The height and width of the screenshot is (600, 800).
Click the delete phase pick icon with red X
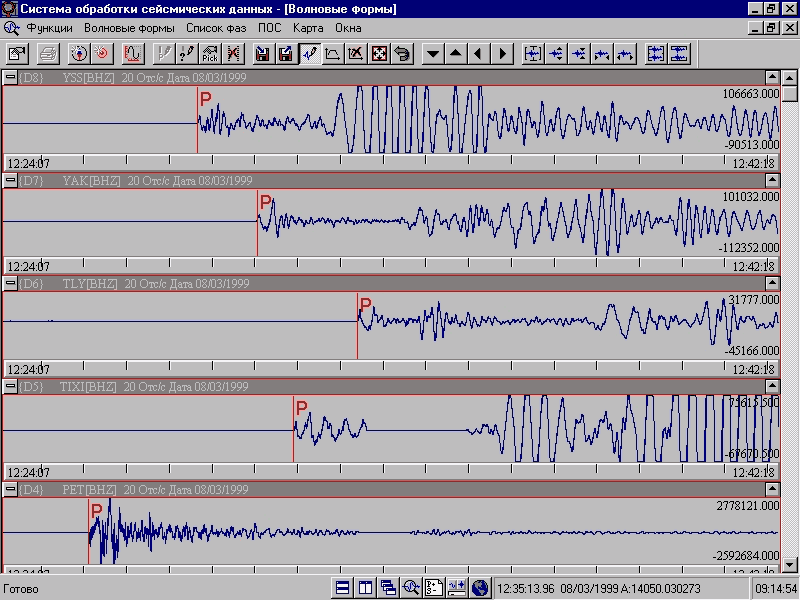click(x=233, y=53)
